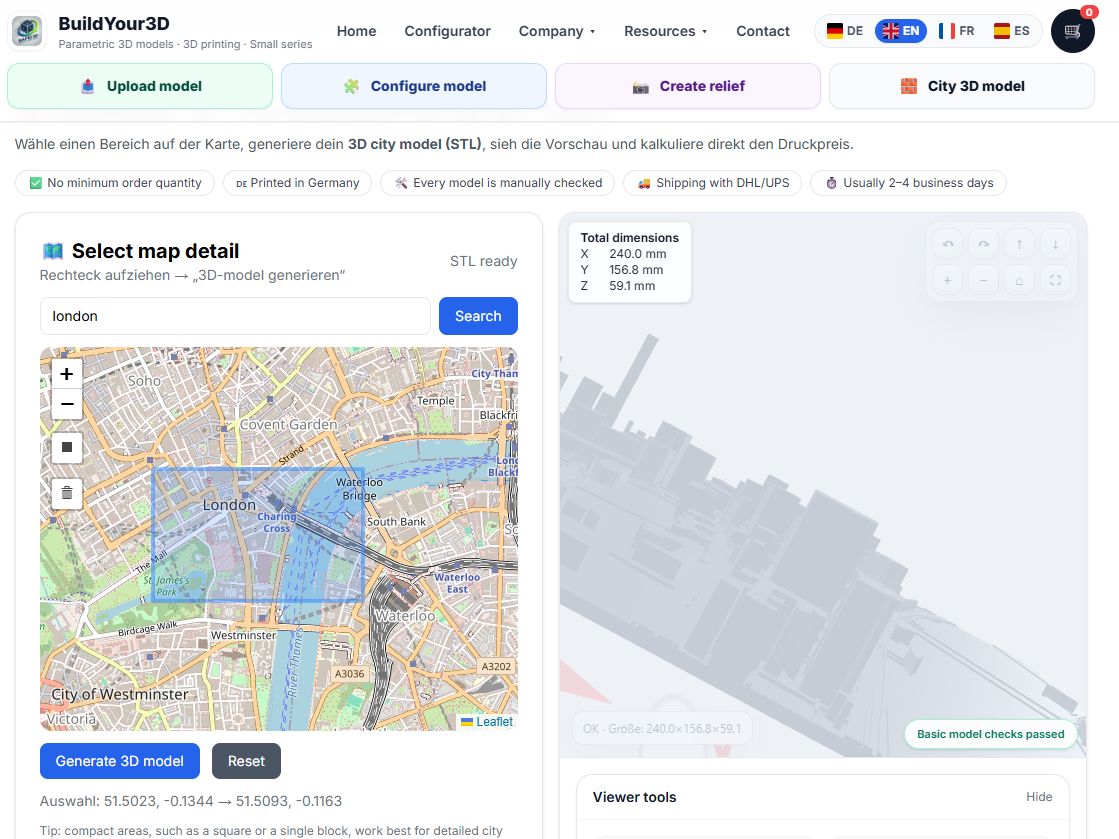The width and height of the screenshot is (1119, 839).
Task: Tilt the 3D view down with the down arrow
Action: coord(1055,244)
